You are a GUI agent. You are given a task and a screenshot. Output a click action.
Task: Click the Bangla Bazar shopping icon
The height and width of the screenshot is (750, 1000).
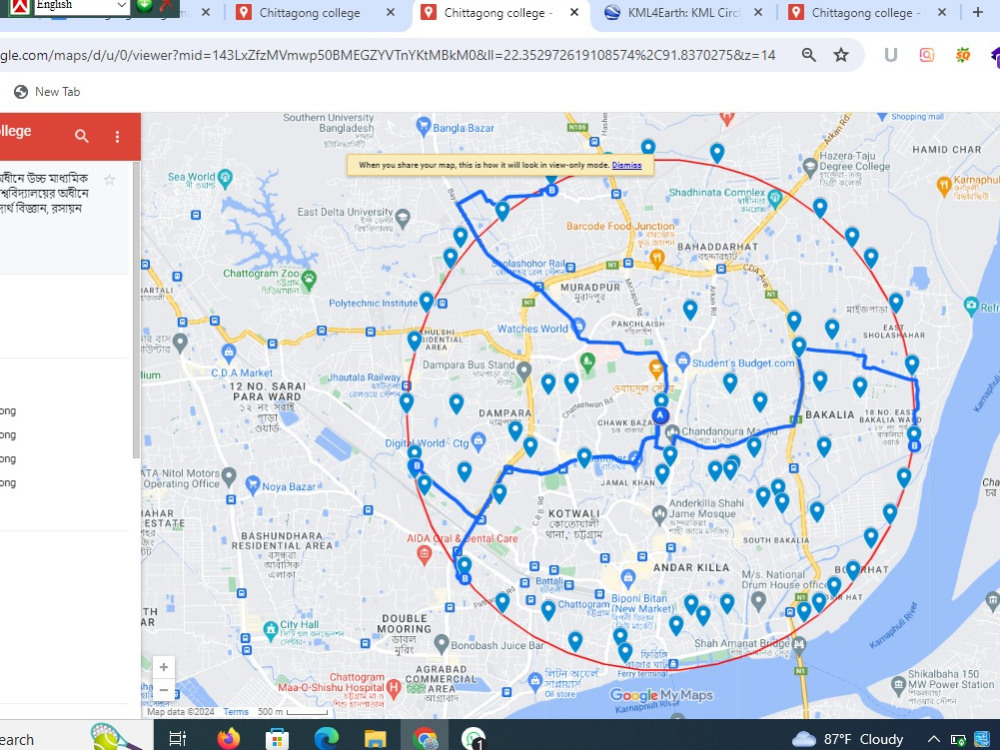pyautogui.click(x=423, y=126)
